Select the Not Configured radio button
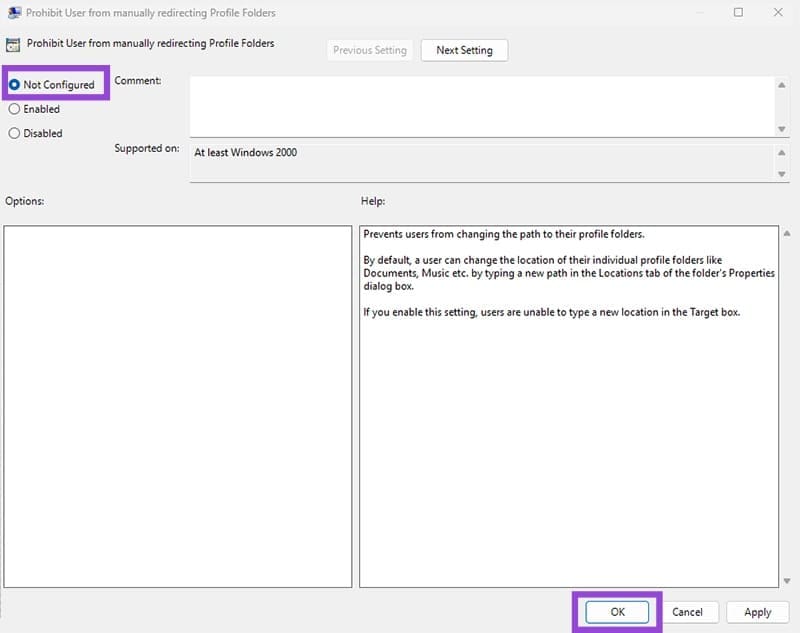 [x=14, y=85]
